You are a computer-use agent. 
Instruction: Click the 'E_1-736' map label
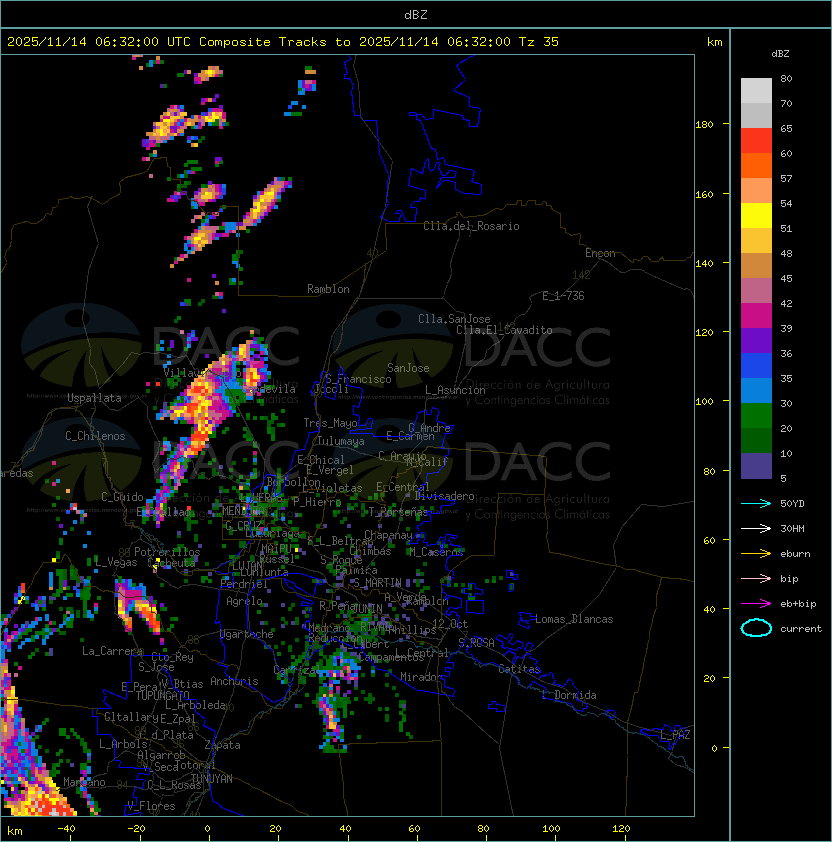pos(563,296)
